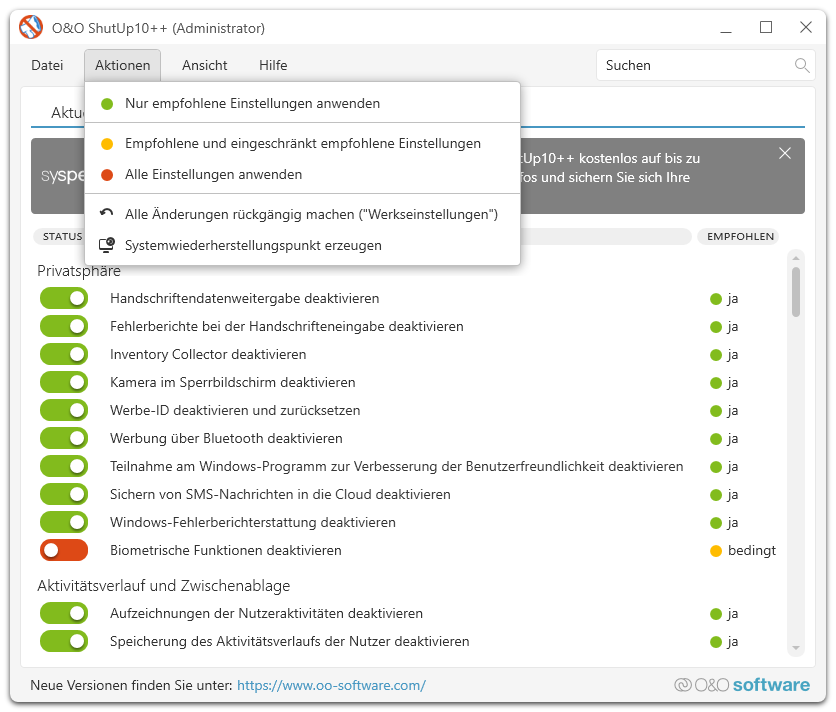836x712 pixels.
Task: Close the gray promo banner
Action: coord(785,154)
